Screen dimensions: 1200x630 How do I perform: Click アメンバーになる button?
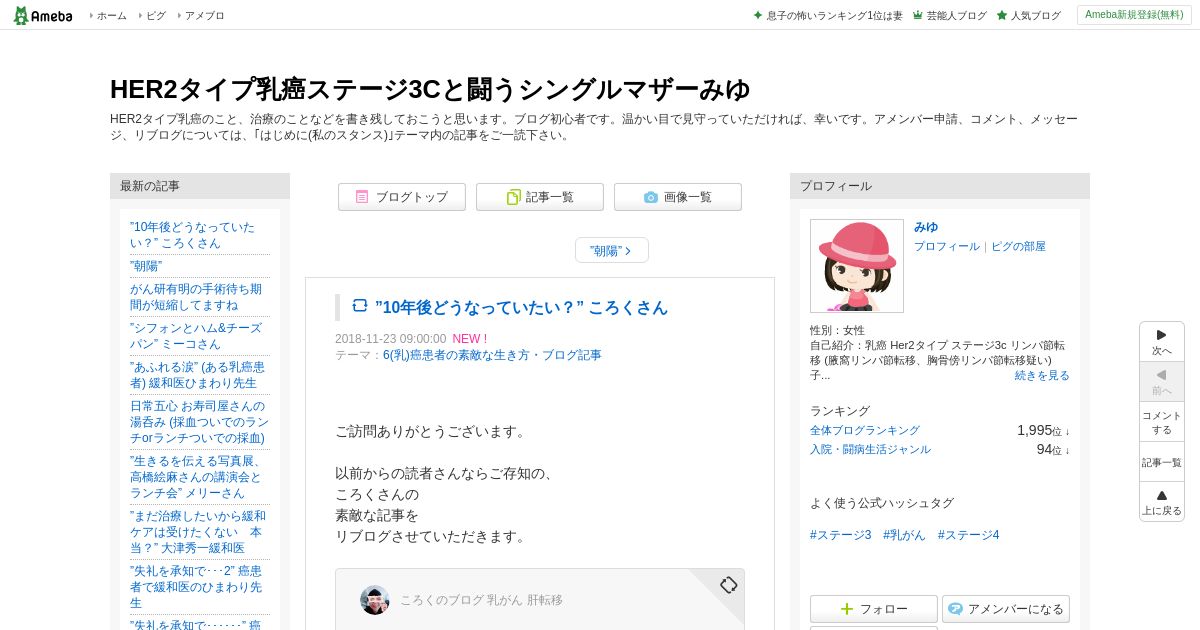pyautogui.click(x=1006, y=609)
